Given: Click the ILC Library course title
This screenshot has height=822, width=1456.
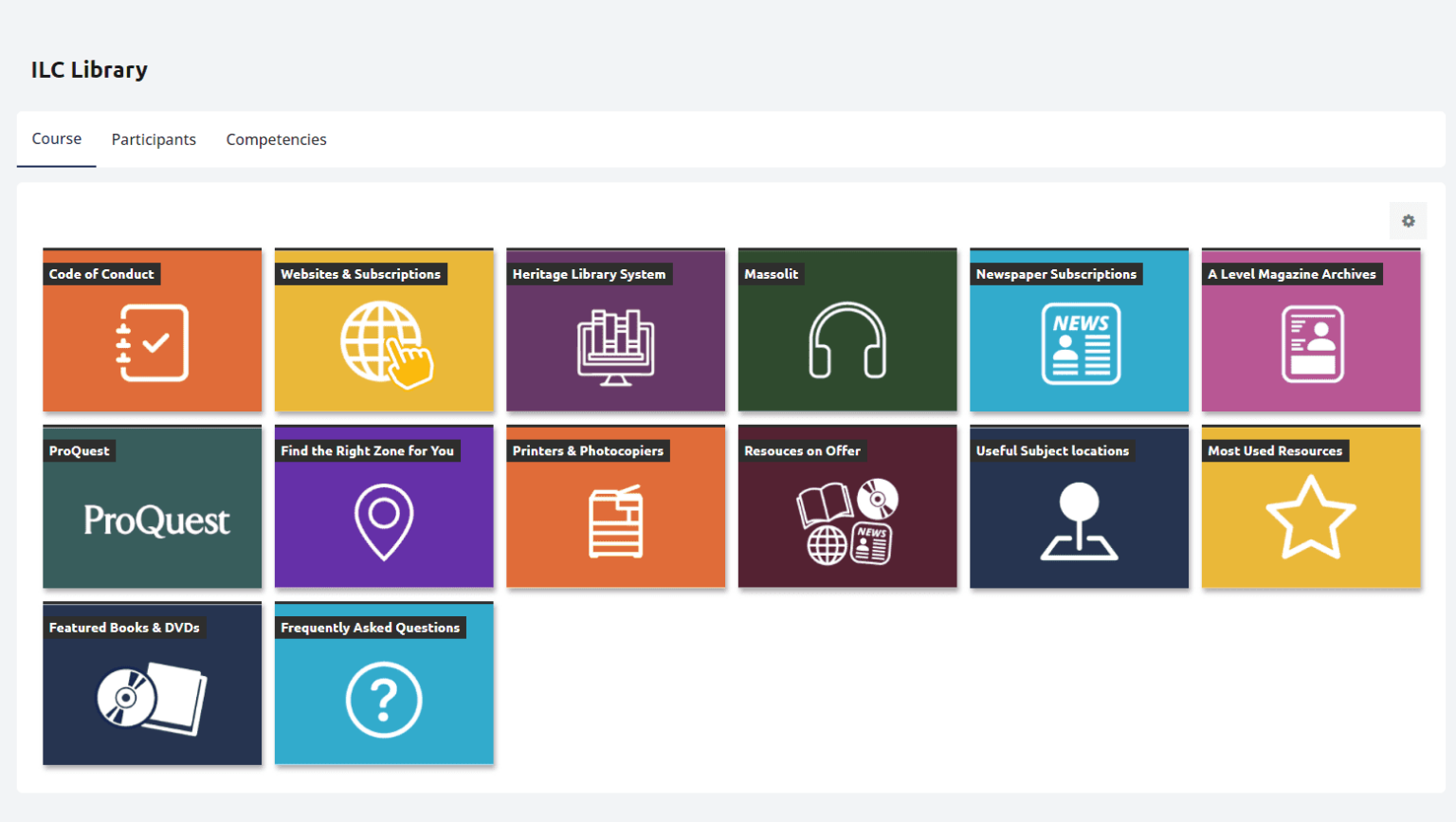Looking at the screenshot, I should 89,69.
